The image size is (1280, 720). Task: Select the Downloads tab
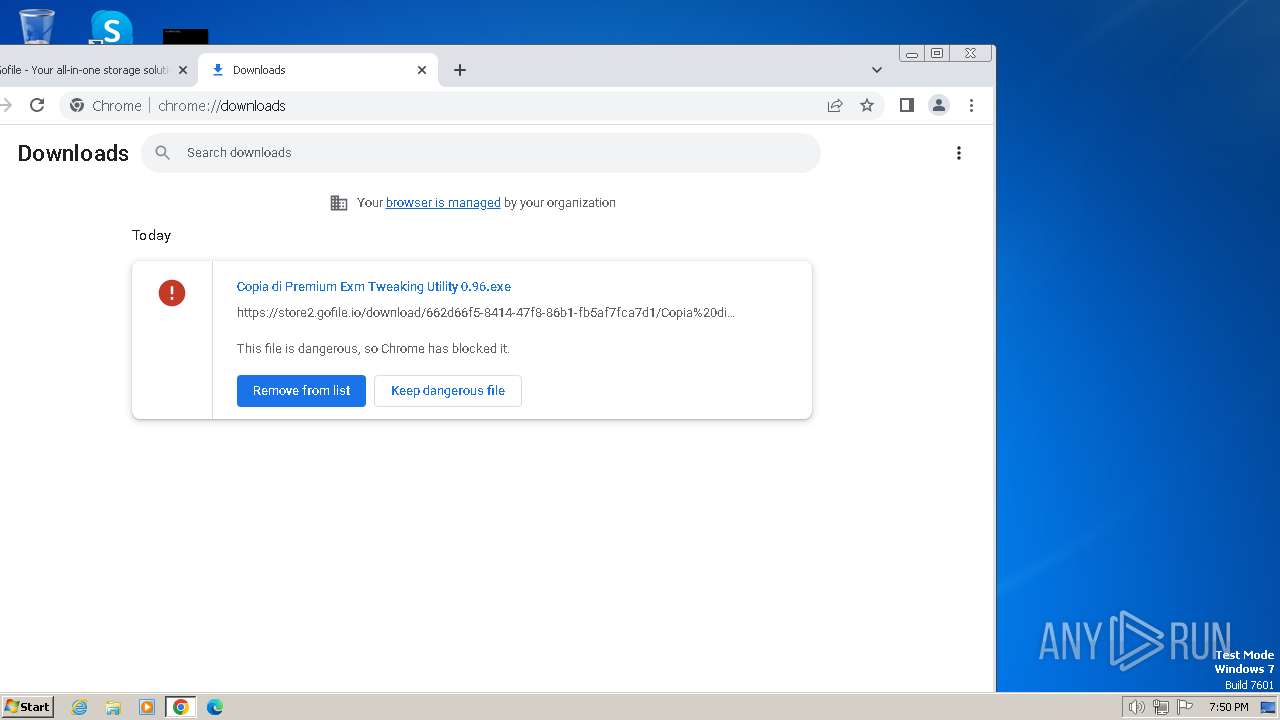point(318,70)
